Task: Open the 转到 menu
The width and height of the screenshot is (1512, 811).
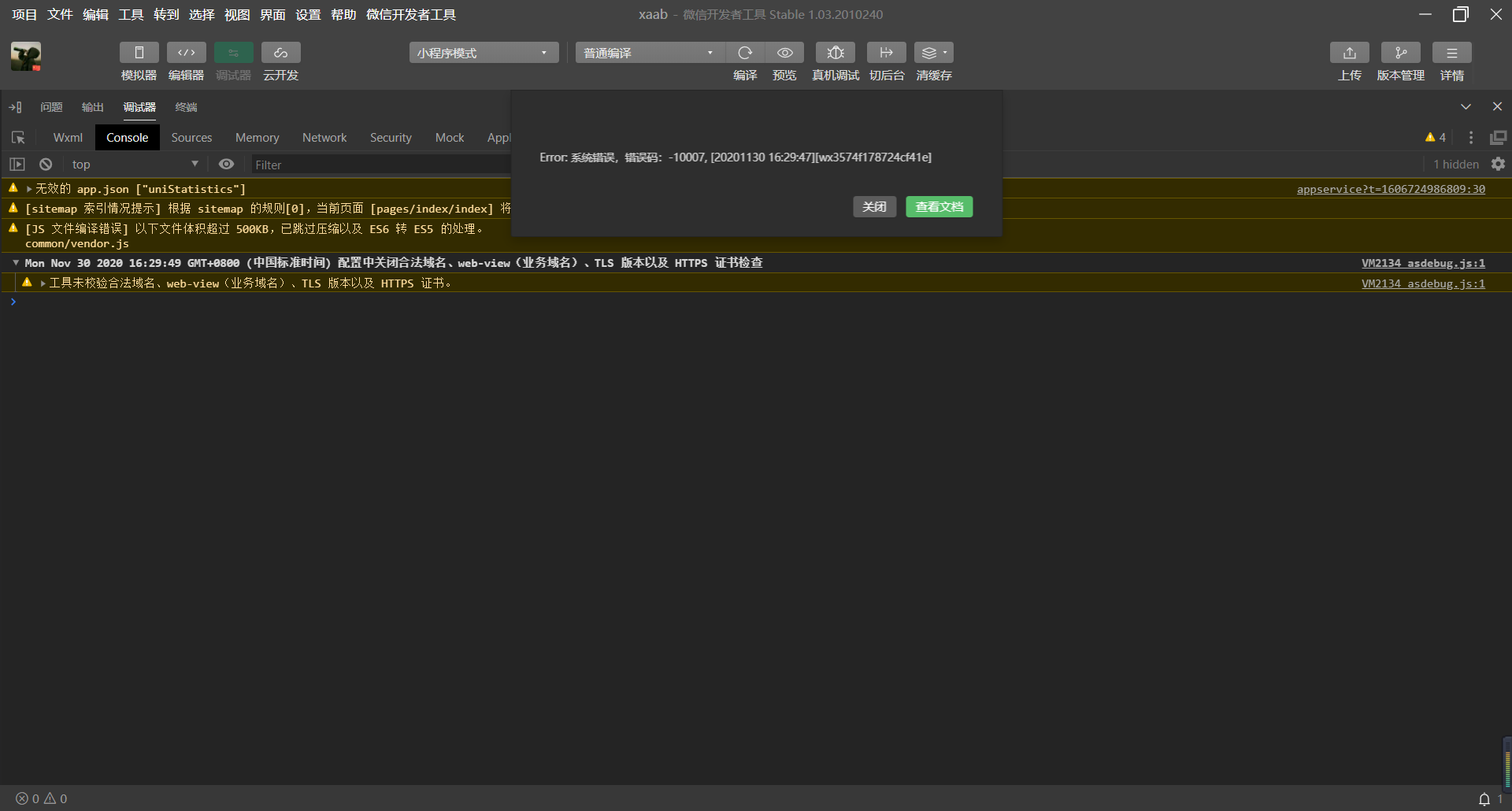Action: [x=166, y=14]
